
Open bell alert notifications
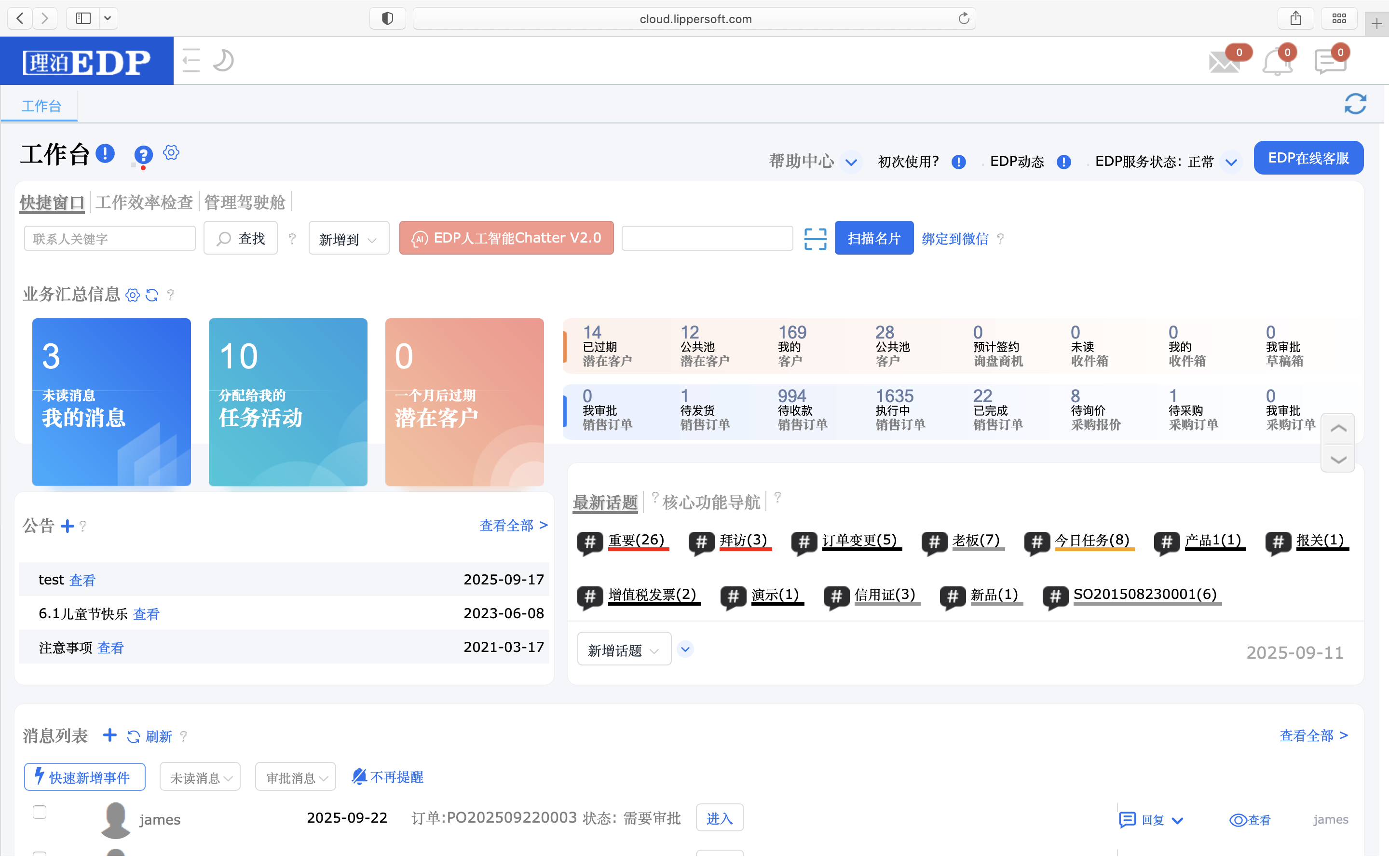tap(1277, 61)
